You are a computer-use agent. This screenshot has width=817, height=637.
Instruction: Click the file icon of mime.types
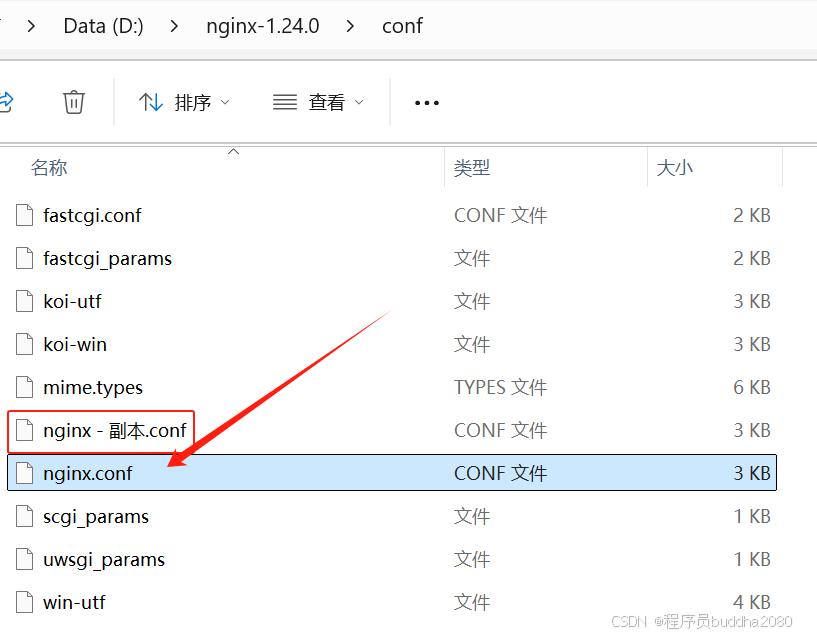(x=24, y=388)
